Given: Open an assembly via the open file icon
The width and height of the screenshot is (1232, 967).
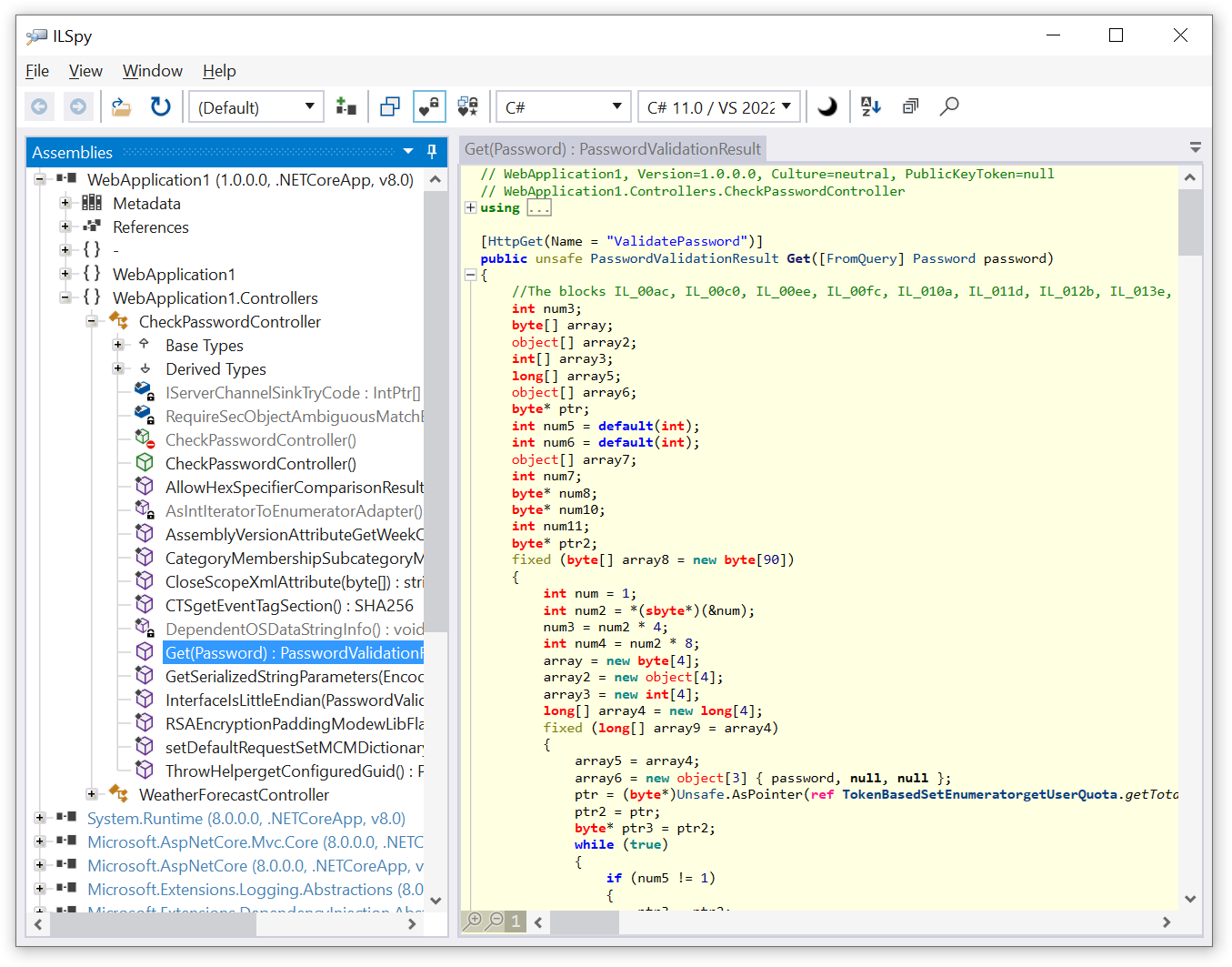Looking at the screenshot, I should point(121,106).
